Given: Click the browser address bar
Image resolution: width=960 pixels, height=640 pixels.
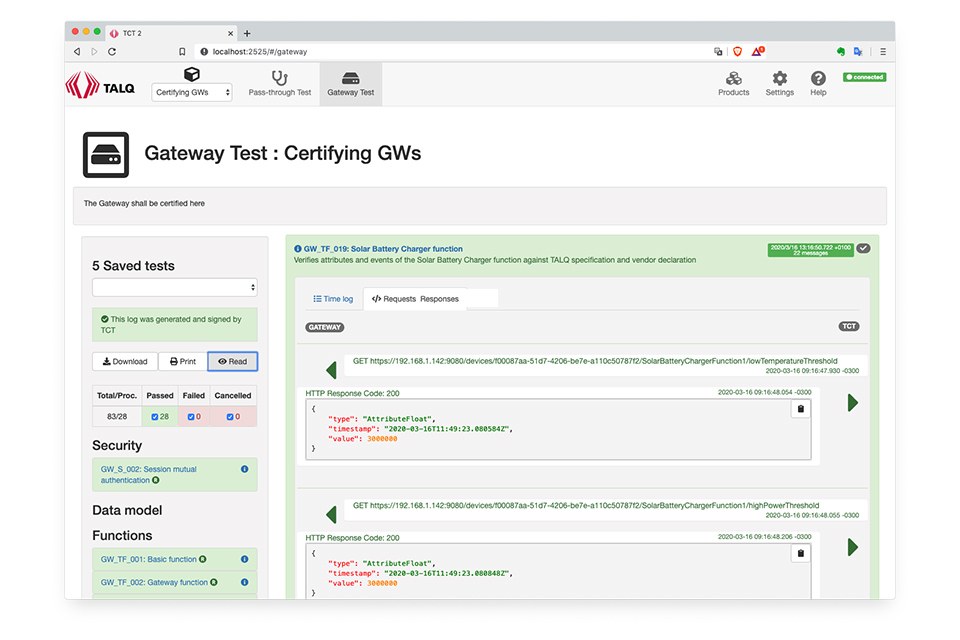Looking at the screenshot, I should click(450, 51).
